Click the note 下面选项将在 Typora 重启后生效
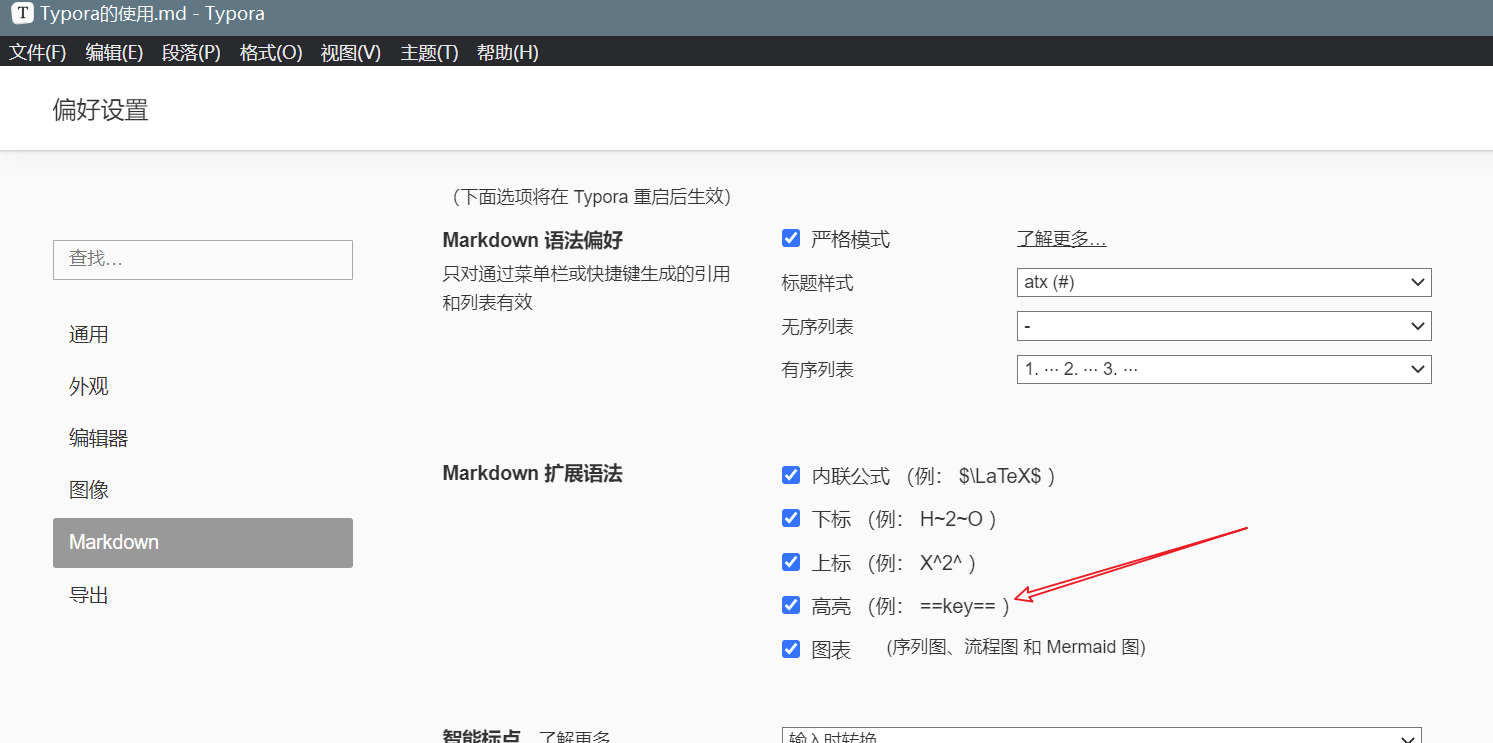The image size is (1493, 743). tap(592, 197)
